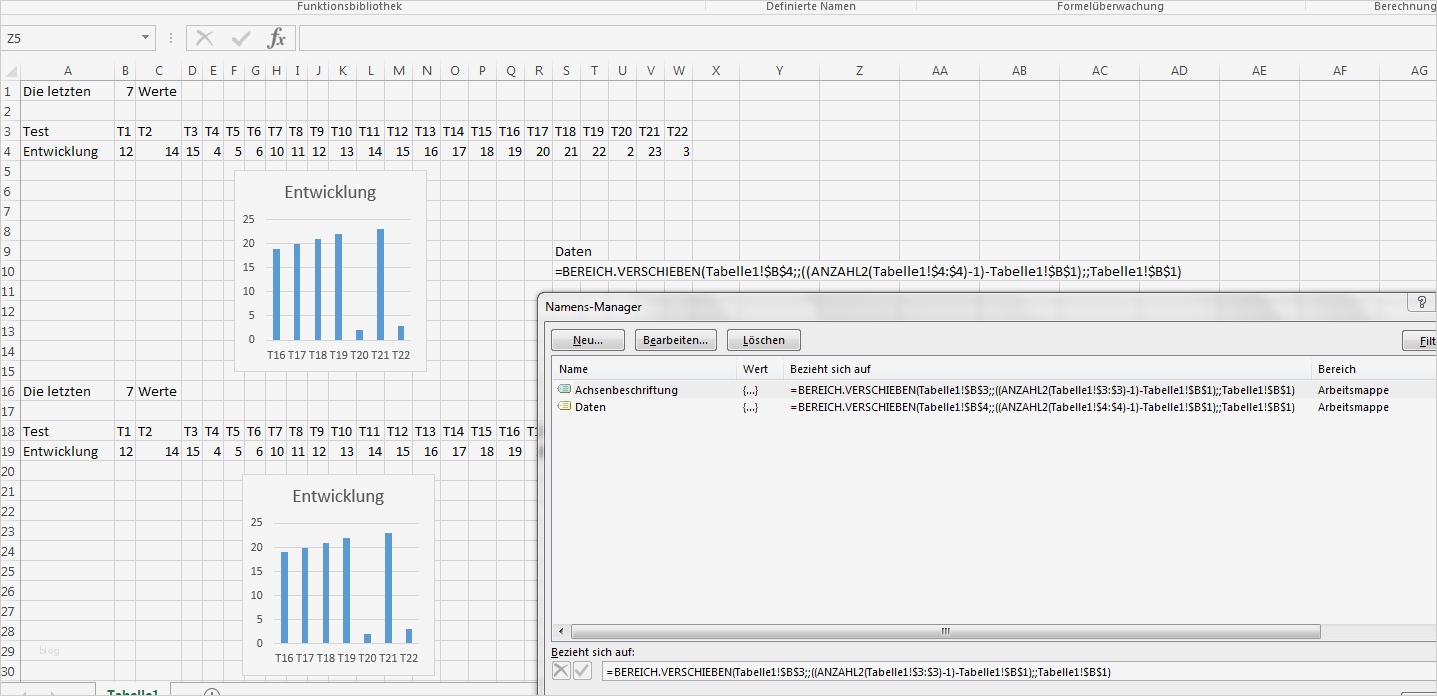The height and width of the screenshot is (696, 1437).
Task: Click the Bearbeiten... button
Action: coord(675,340)
